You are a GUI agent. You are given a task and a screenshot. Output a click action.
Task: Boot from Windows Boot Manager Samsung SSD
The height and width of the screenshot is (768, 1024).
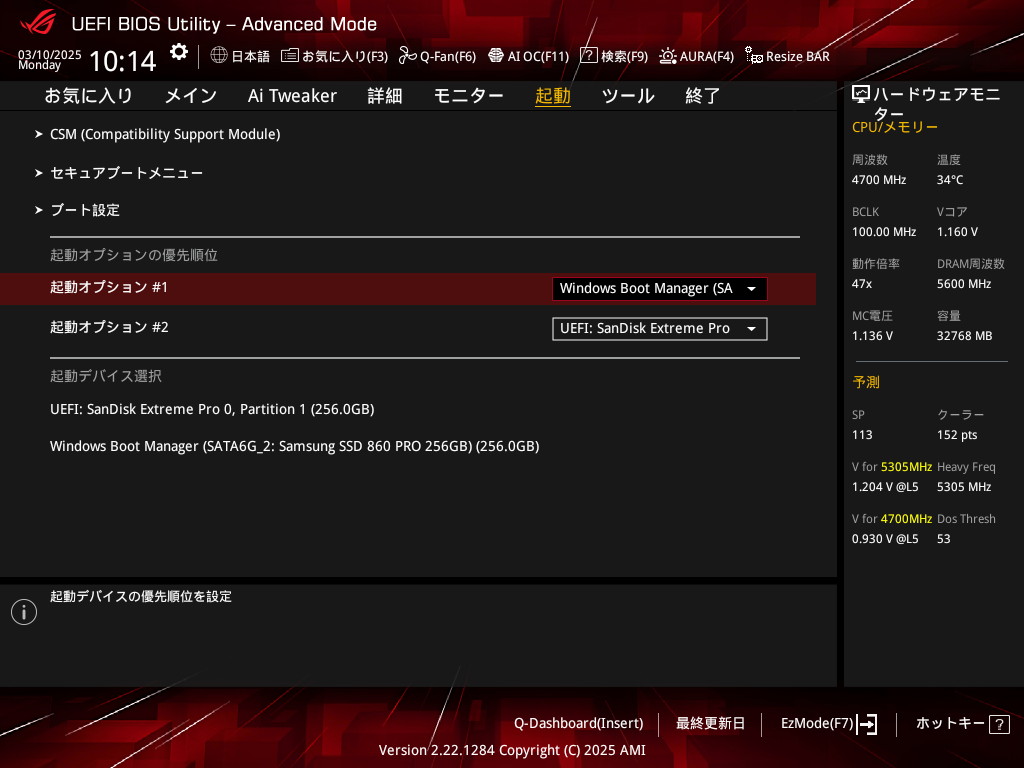click(295, 447)
